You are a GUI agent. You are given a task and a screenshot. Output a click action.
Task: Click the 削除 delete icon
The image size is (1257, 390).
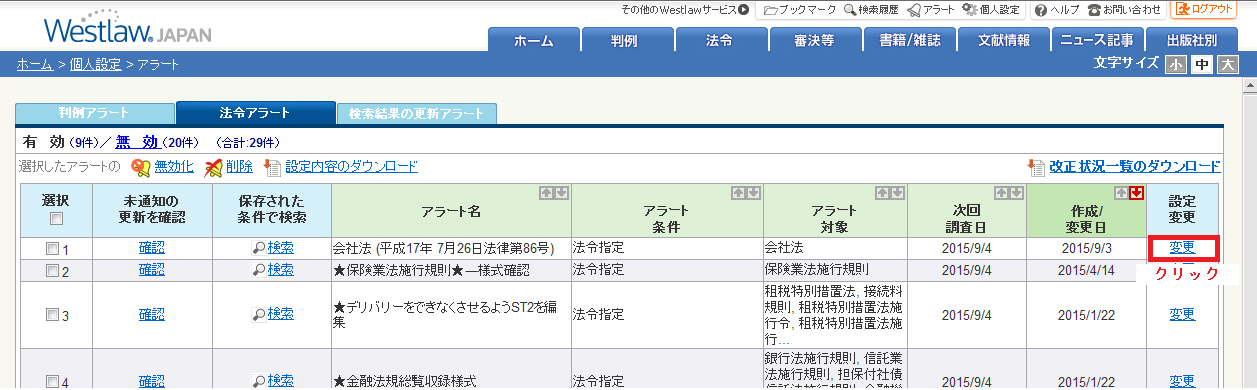coord(213,167)
